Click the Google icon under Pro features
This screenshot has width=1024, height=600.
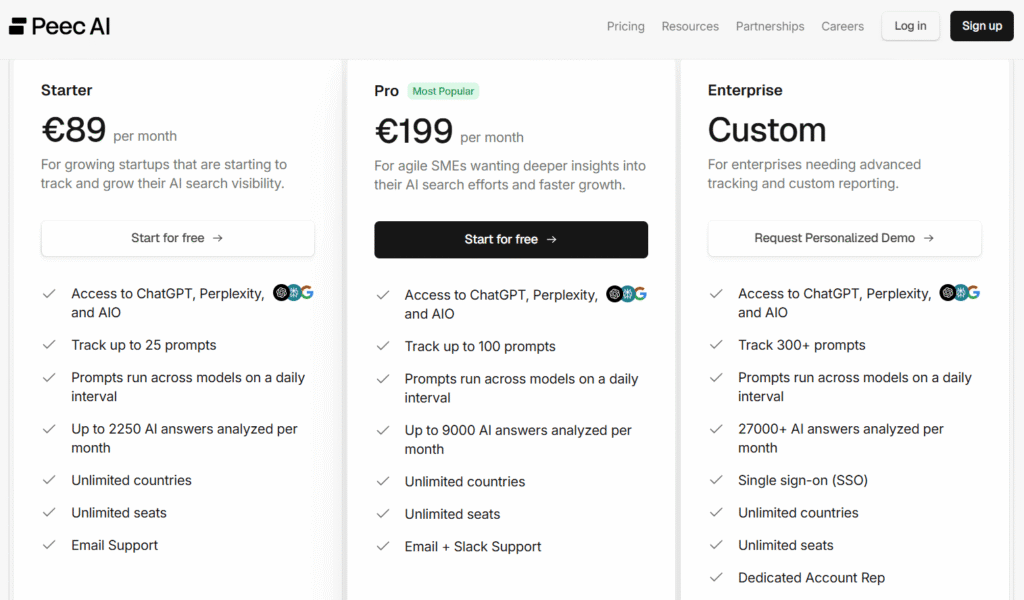pyautogui.click(x=640, y=293)
